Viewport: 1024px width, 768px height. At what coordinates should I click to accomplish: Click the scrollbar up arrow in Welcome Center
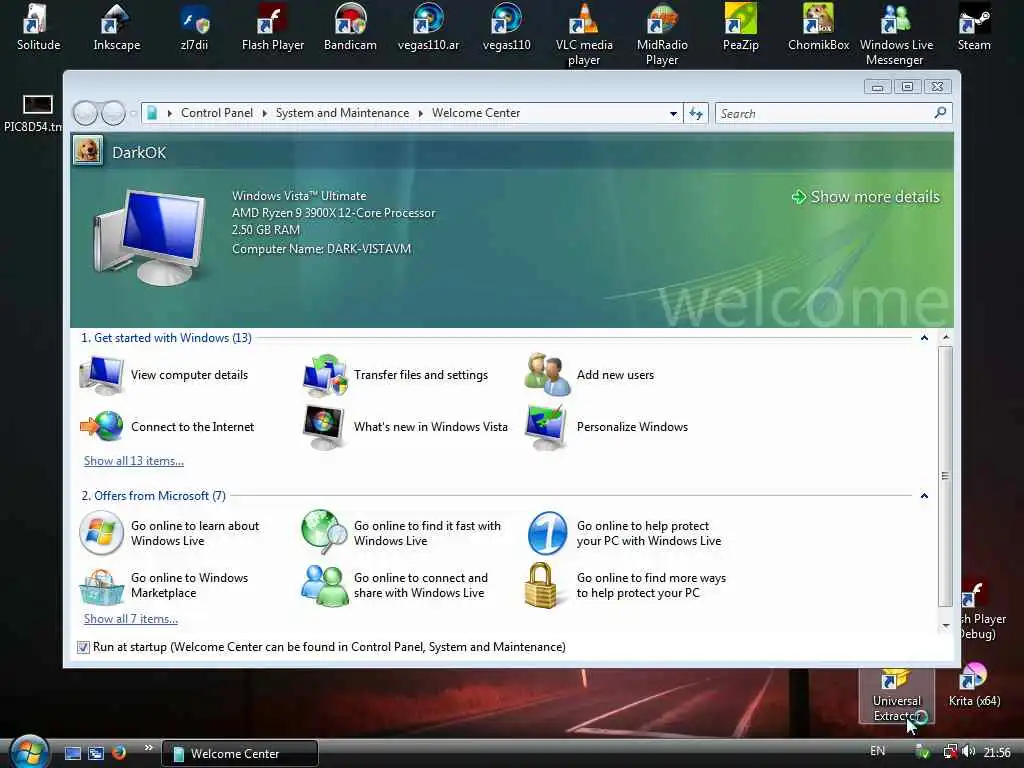click(946, 338)
